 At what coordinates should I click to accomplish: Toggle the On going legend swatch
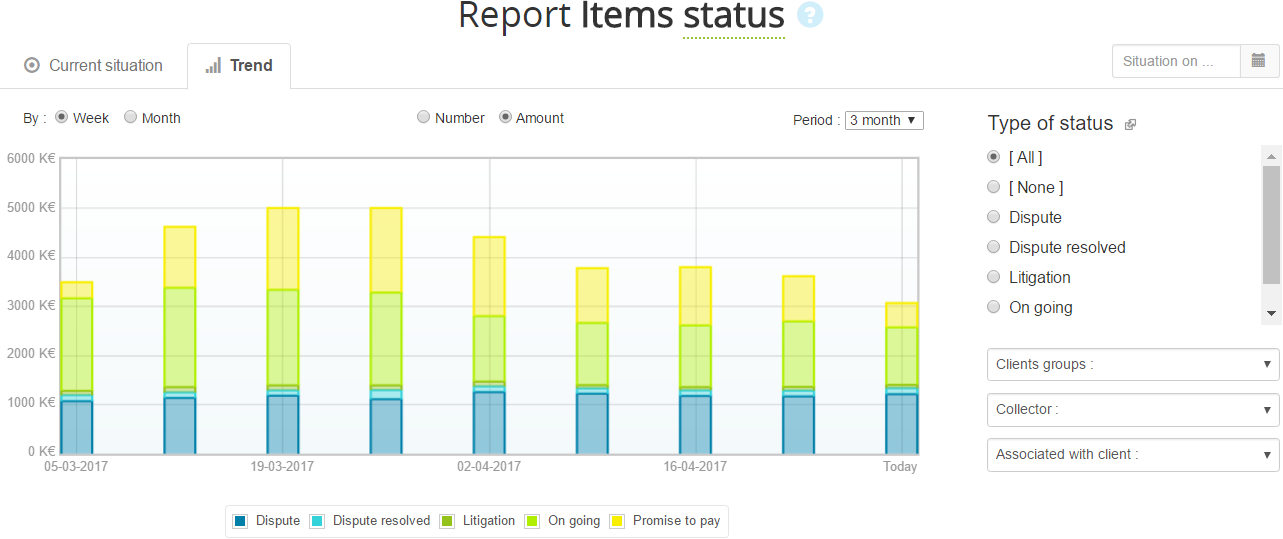coord(532,521)
